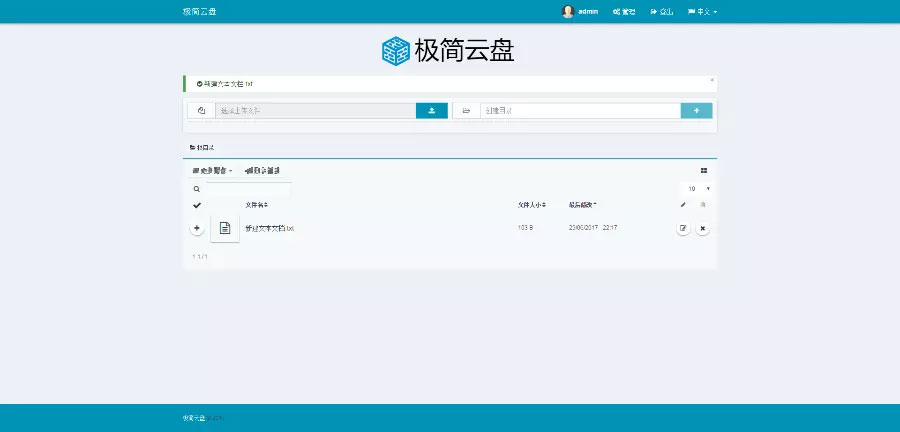Click the logout link in top navbar
The image size is (900, 432).
(661, 12)
